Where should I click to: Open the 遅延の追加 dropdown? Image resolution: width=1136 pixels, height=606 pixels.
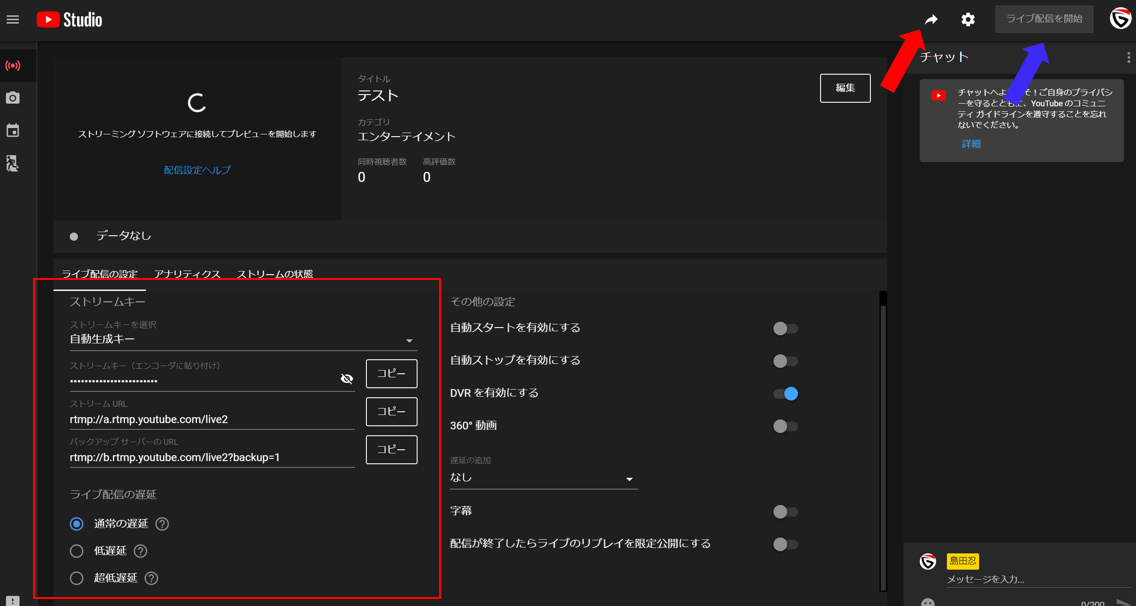(x=542, y=478)
